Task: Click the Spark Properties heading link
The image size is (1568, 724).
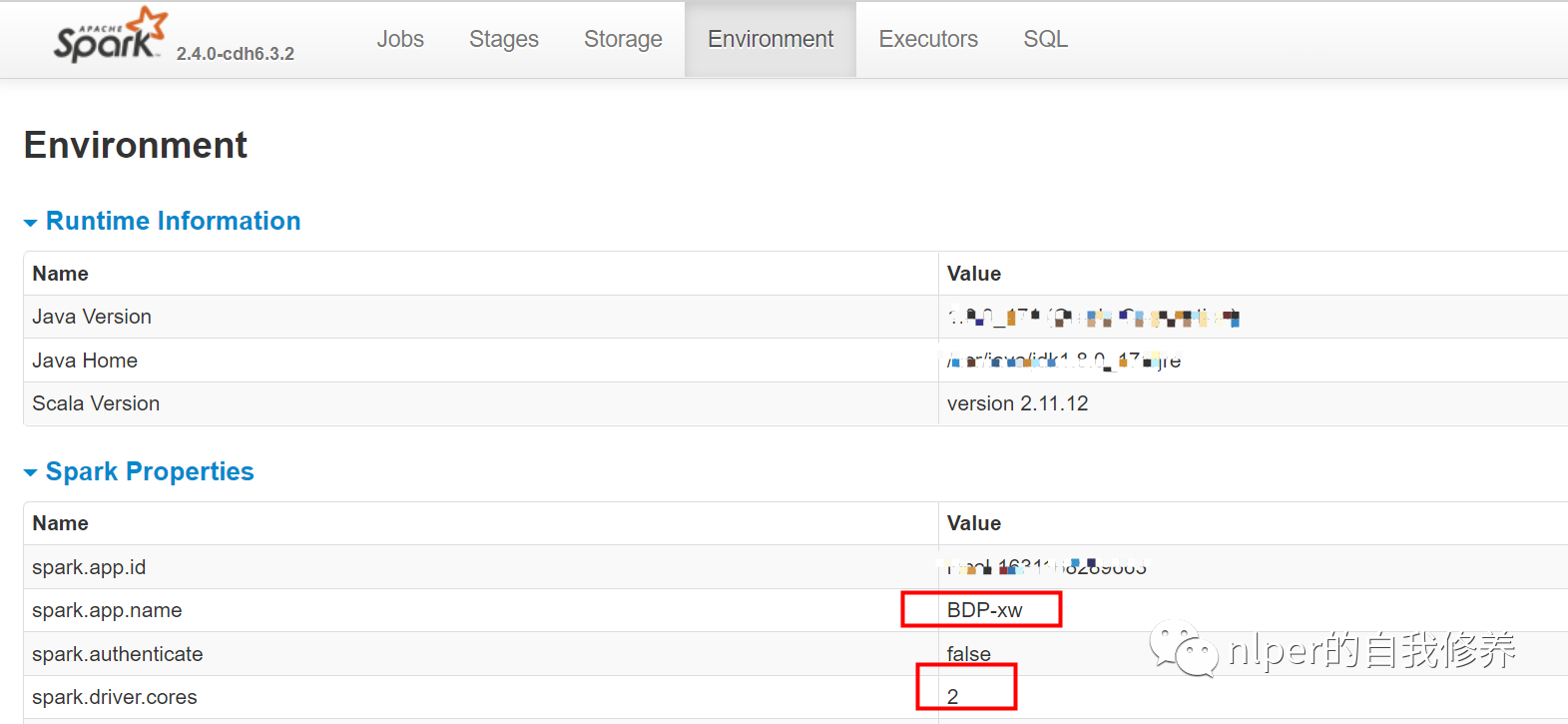Action: (x=150, y=471)
